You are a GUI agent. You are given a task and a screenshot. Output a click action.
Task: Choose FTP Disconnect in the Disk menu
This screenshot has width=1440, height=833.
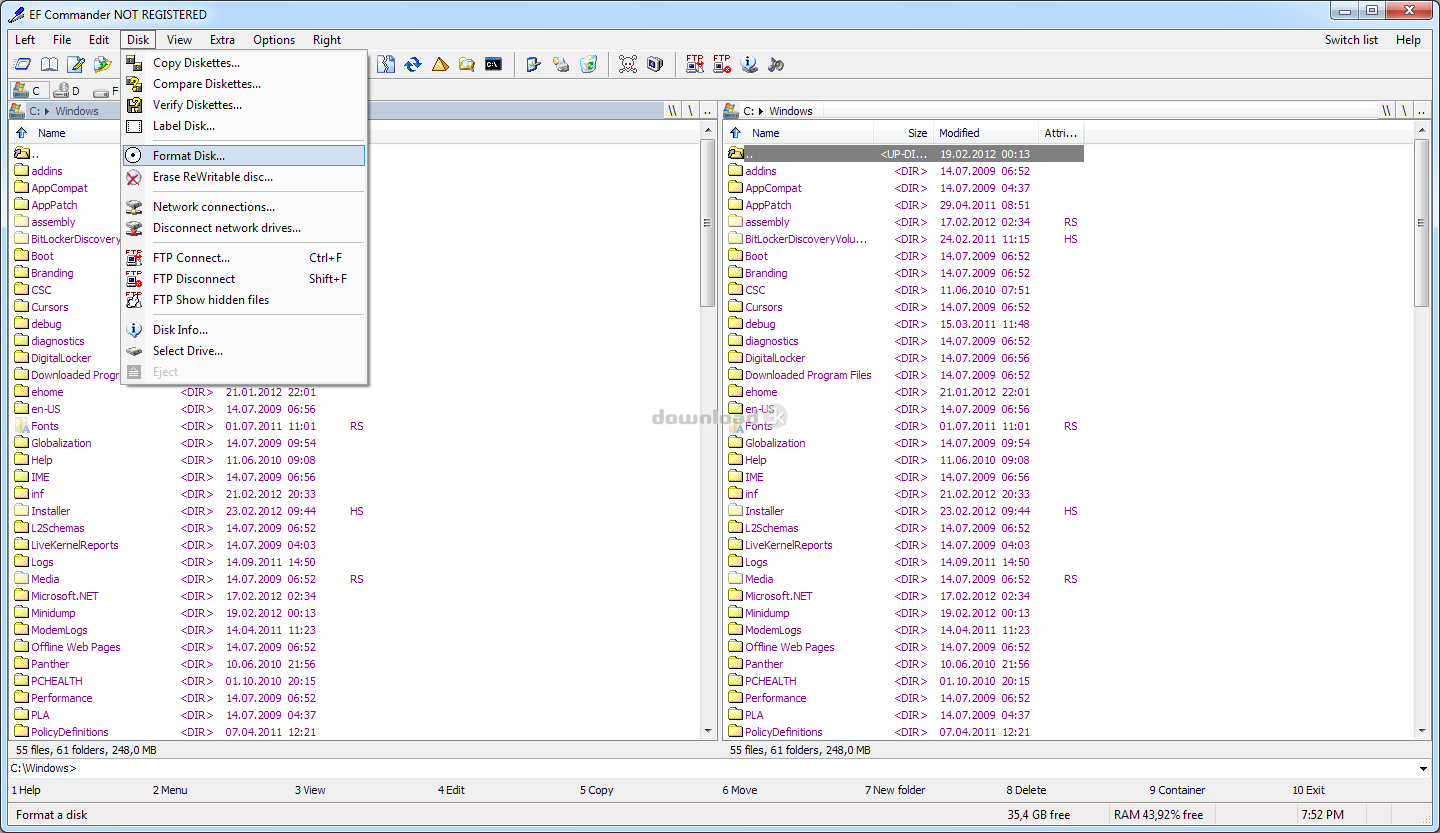(x=244, y=279)
